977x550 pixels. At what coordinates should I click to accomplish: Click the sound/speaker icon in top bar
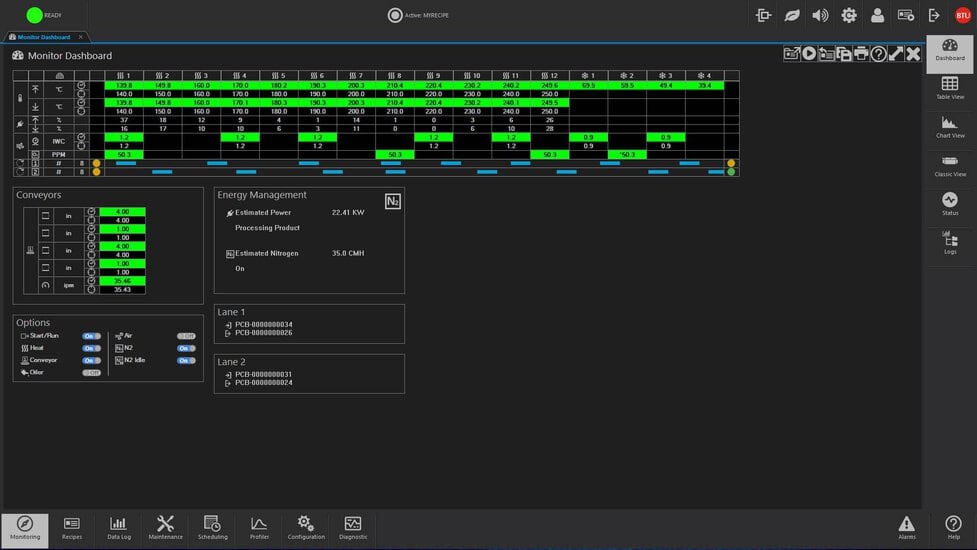click(820, 15)
